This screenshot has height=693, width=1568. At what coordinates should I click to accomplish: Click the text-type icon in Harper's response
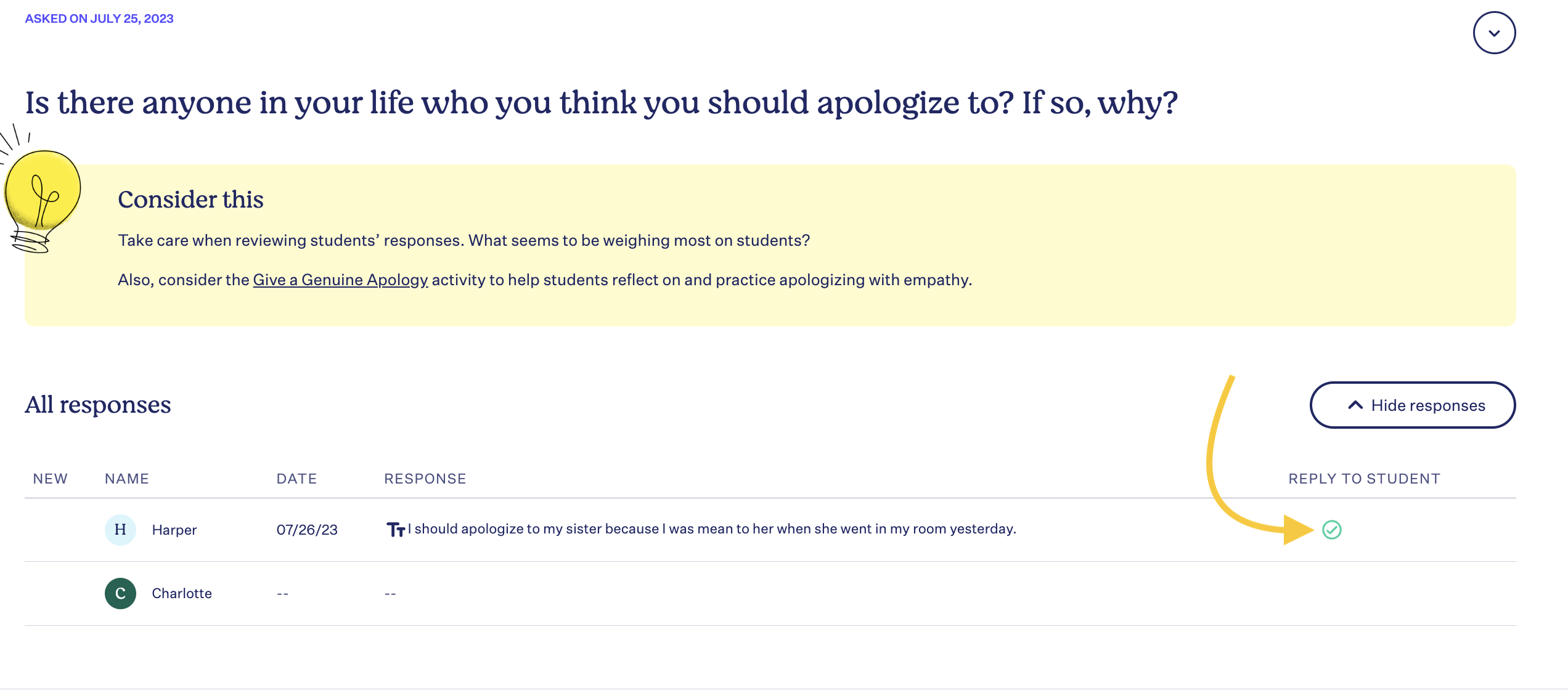(395, 530)
